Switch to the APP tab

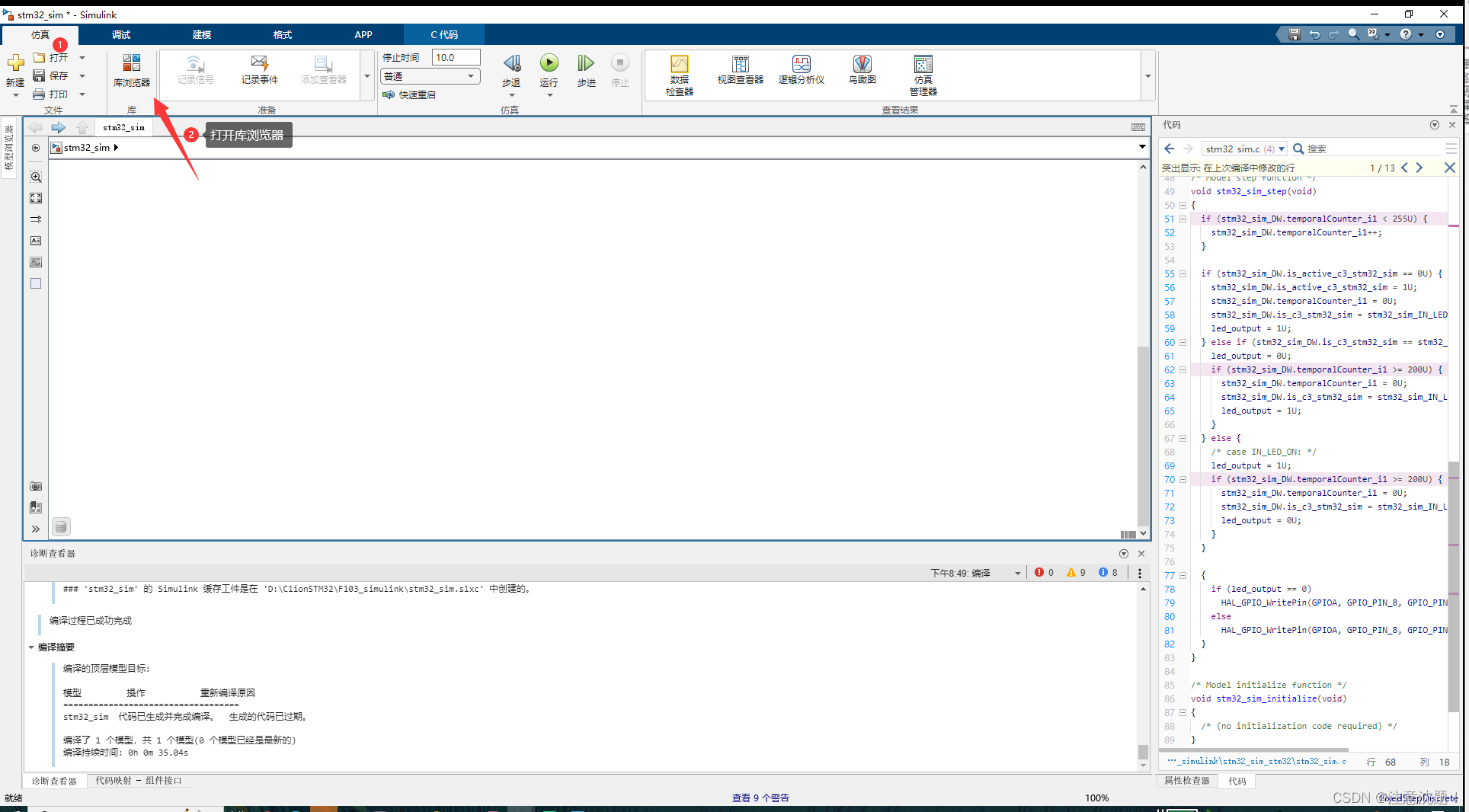363,34
